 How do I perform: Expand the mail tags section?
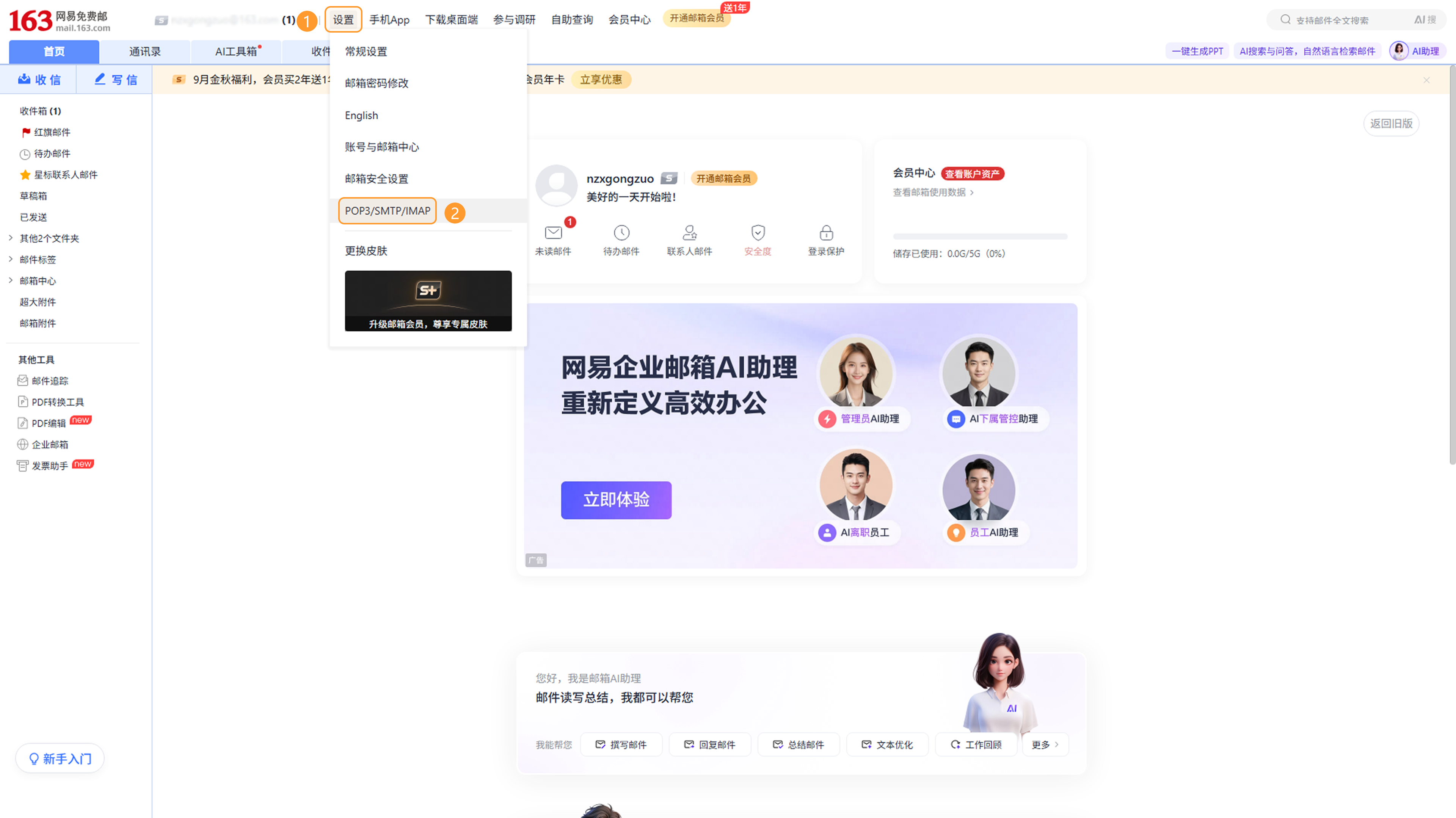click(x=11, y=259)
